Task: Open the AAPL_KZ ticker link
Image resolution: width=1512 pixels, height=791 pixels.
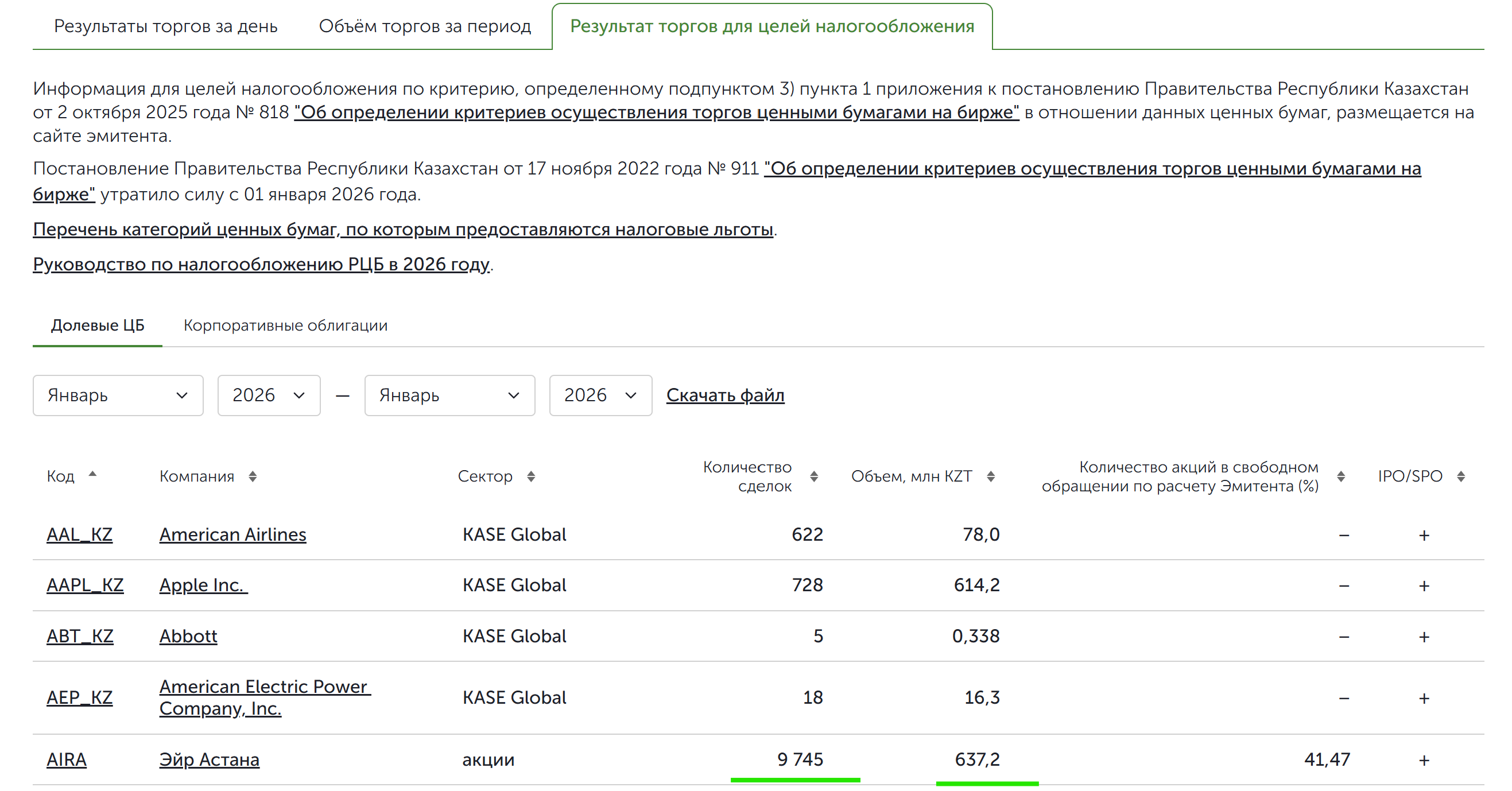Action: [x=85, y=585]
